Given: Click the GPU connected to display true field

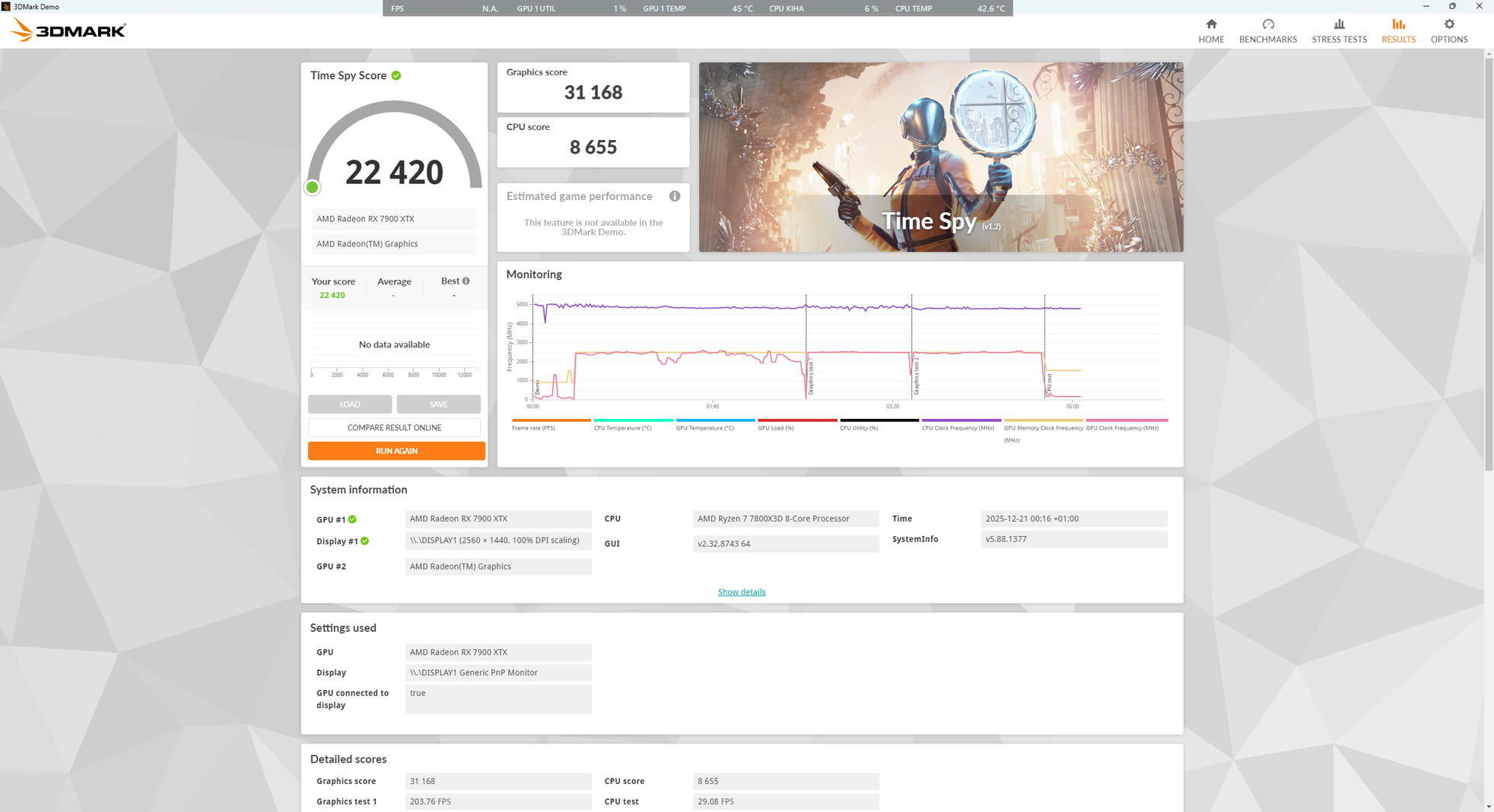Looking at the screenshot, I should 498,699.
